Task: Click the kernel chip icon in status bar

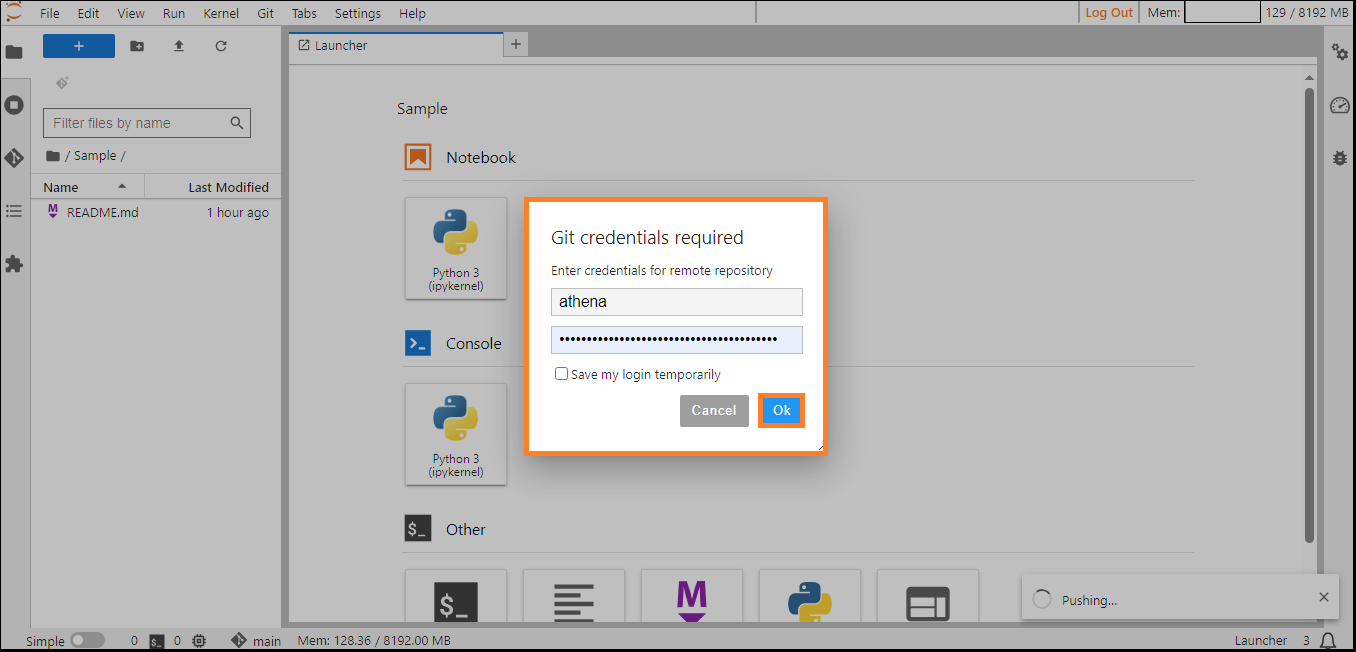Action: click(x=199, y=641)
